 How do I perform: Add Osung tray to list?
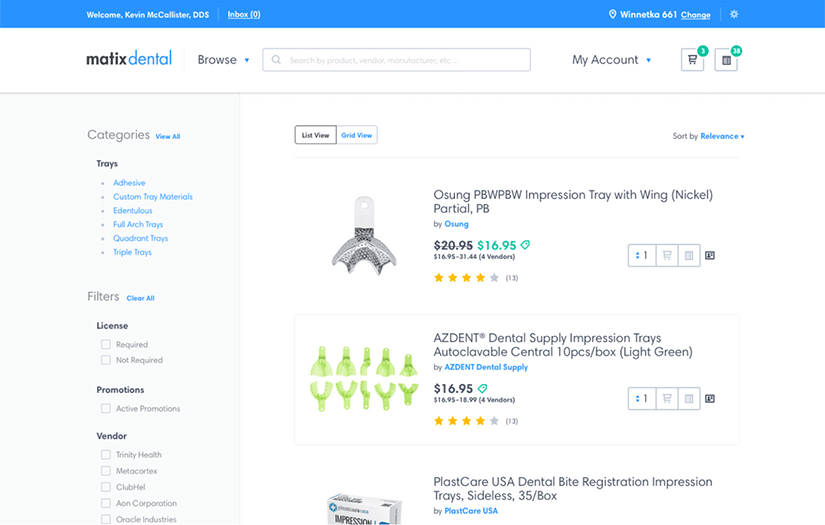[x=688, y=256]
